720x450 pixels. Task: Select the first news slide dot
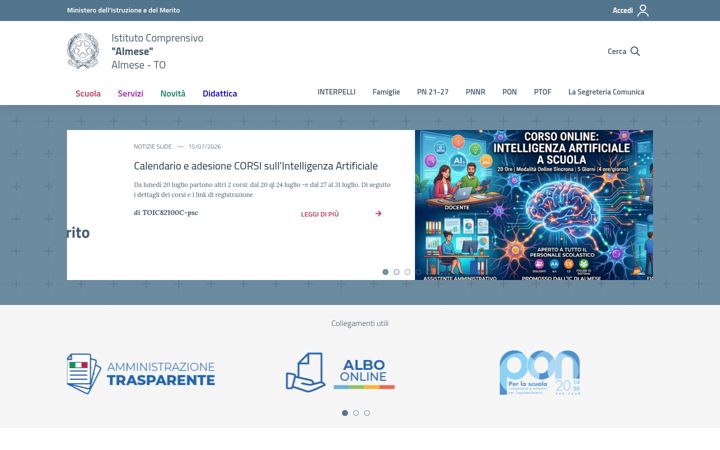[x=385, y=272]
